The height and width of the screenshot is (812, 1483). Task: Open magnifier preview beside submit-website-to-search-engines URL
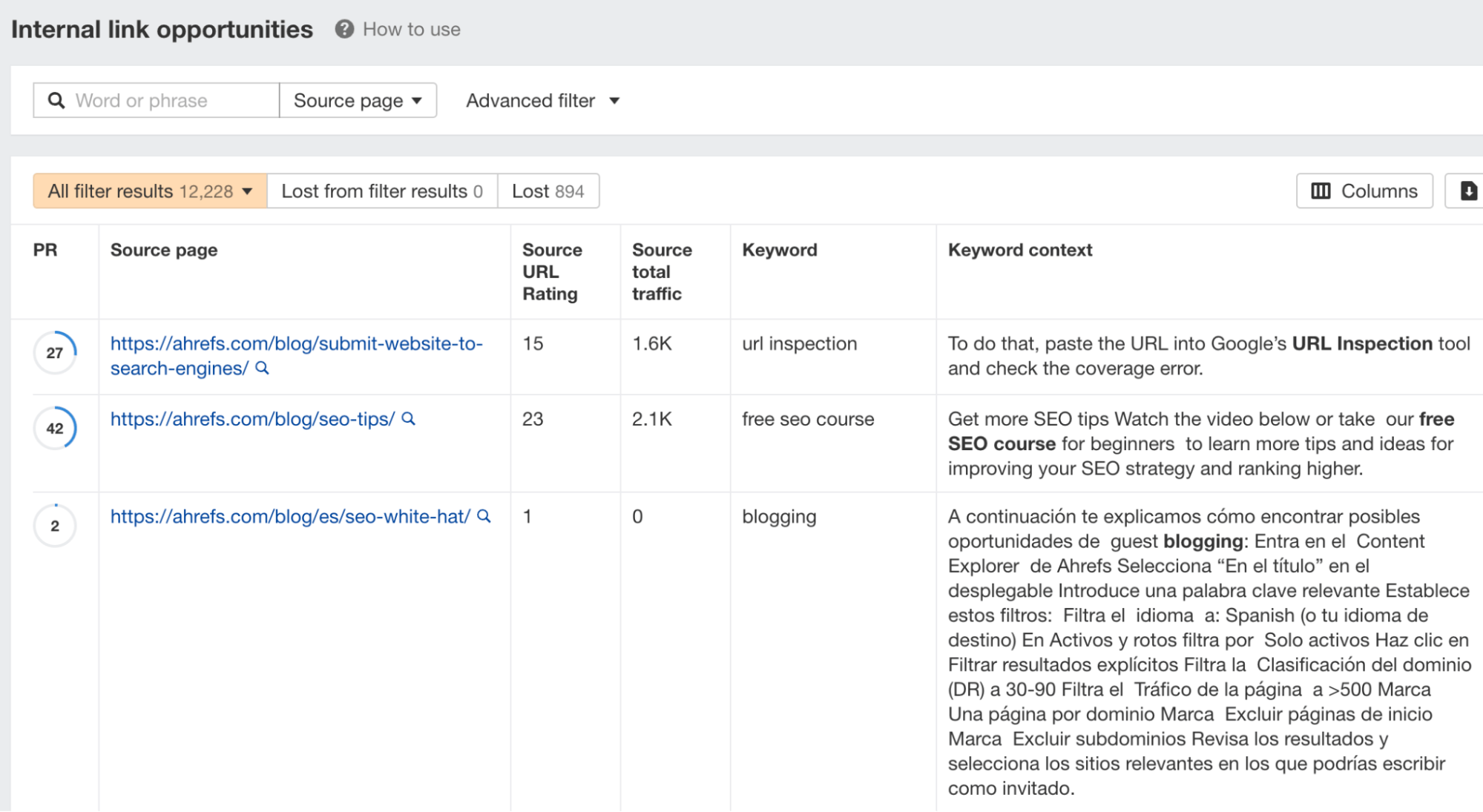(263, 369)
